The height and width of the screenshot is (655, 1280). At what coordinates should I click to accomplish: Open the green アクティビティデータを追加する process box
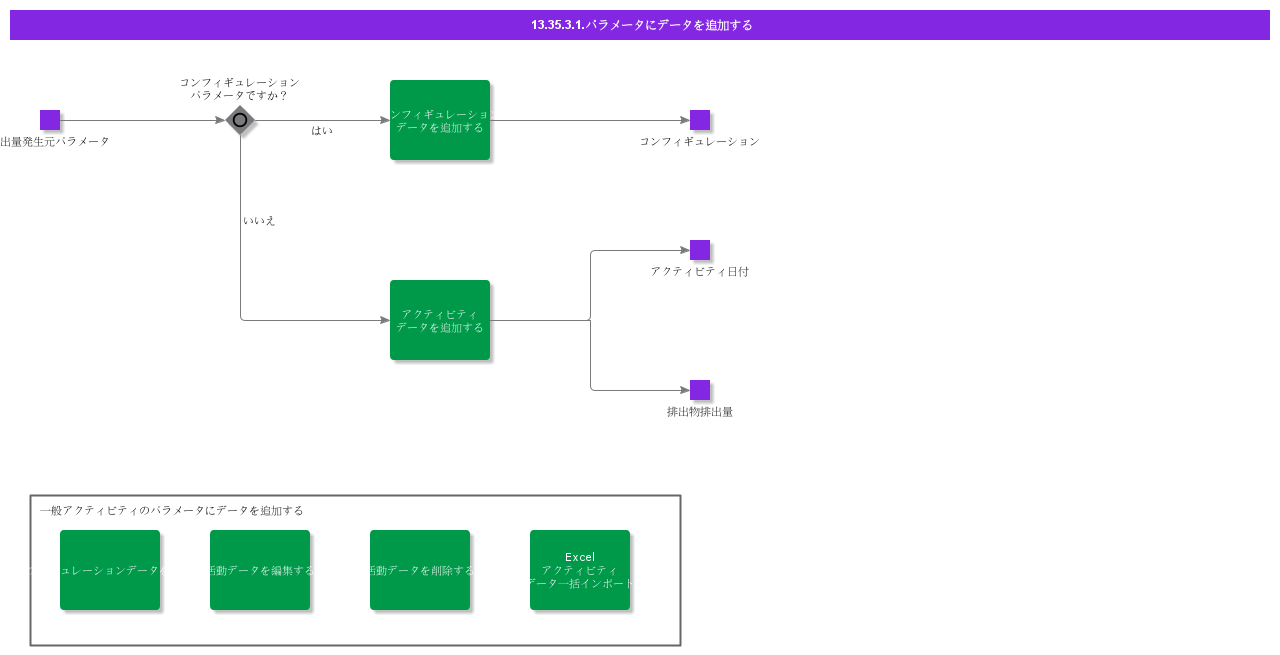coord(440,320)
